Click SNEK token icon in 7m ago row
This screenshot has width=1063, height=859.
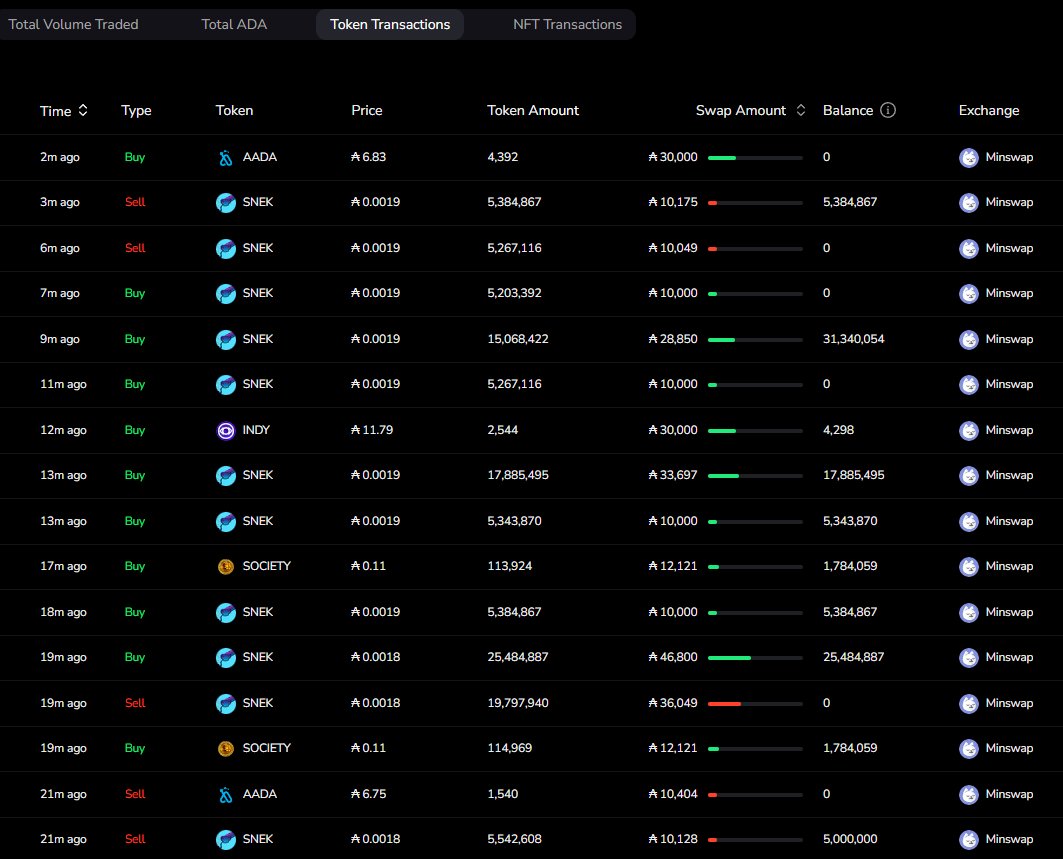point(226,294)
